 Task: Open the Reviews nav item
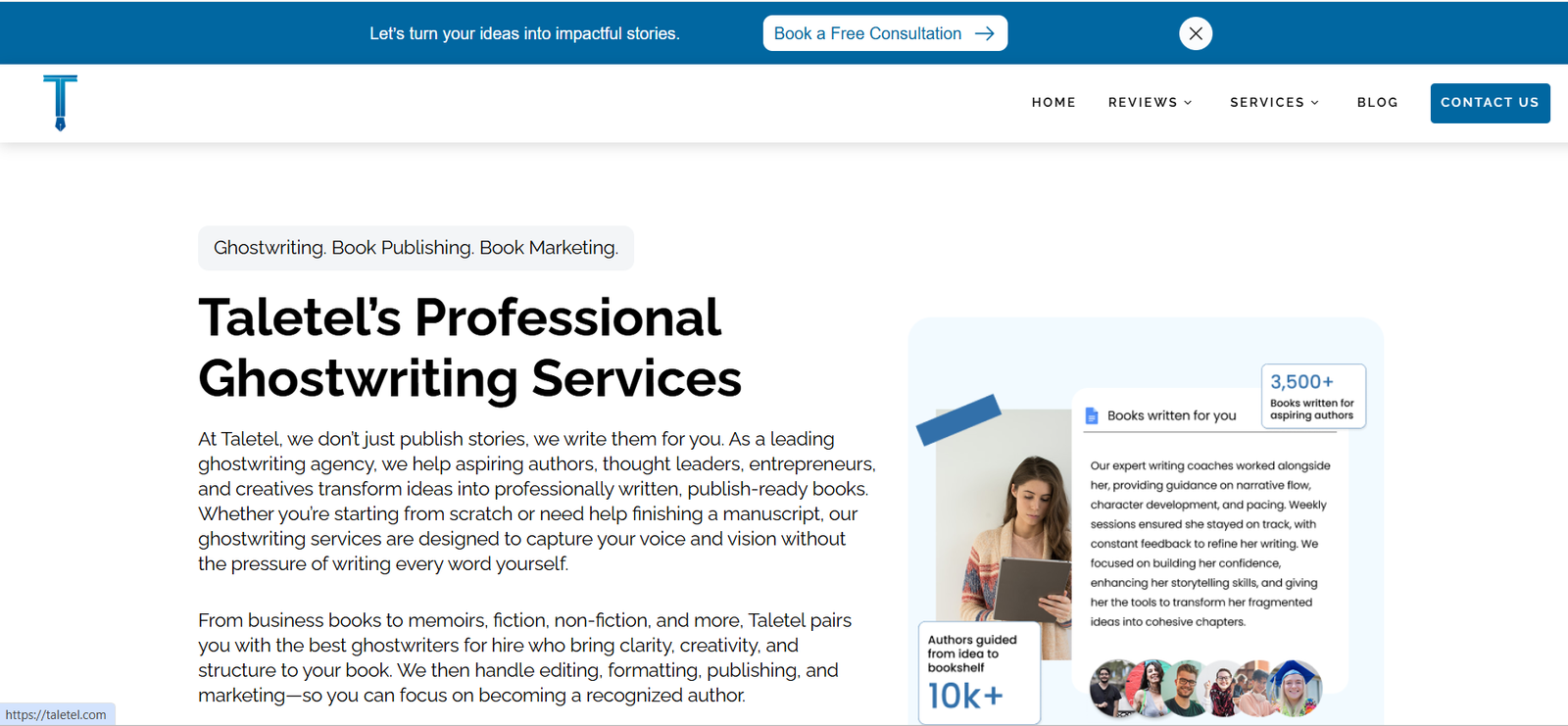coord(1142,103)
